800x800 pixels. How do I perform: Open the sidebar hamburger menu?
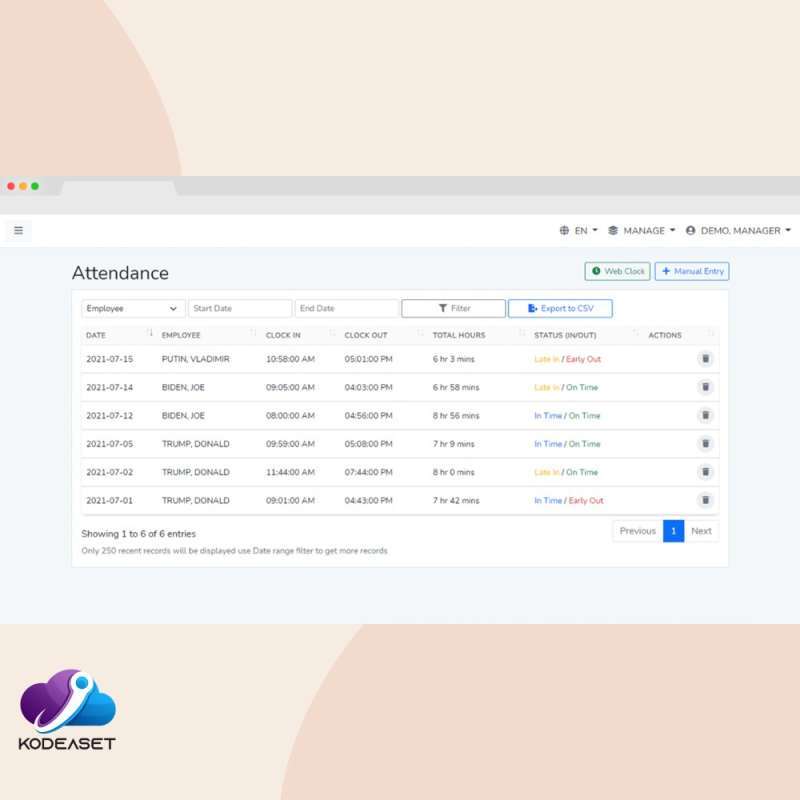[18, 230]
